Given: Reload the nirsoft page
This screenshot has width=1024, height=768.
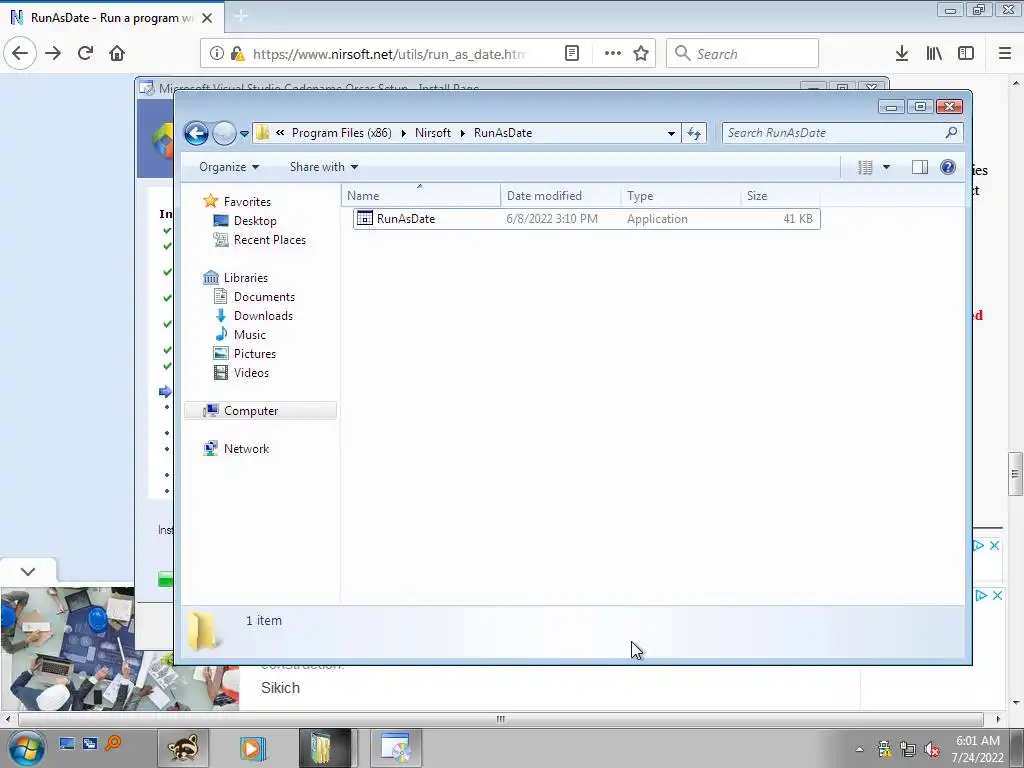Looking at the screenshot, I should pyautogui.click(x=85, y=54).
